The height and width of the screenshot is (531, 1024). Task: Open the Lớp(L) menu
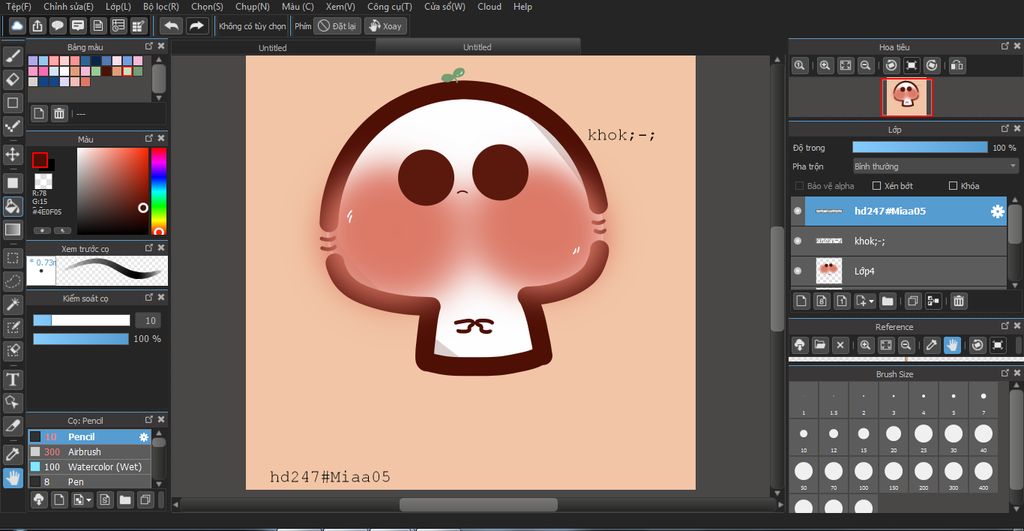(x=118, y=7)
